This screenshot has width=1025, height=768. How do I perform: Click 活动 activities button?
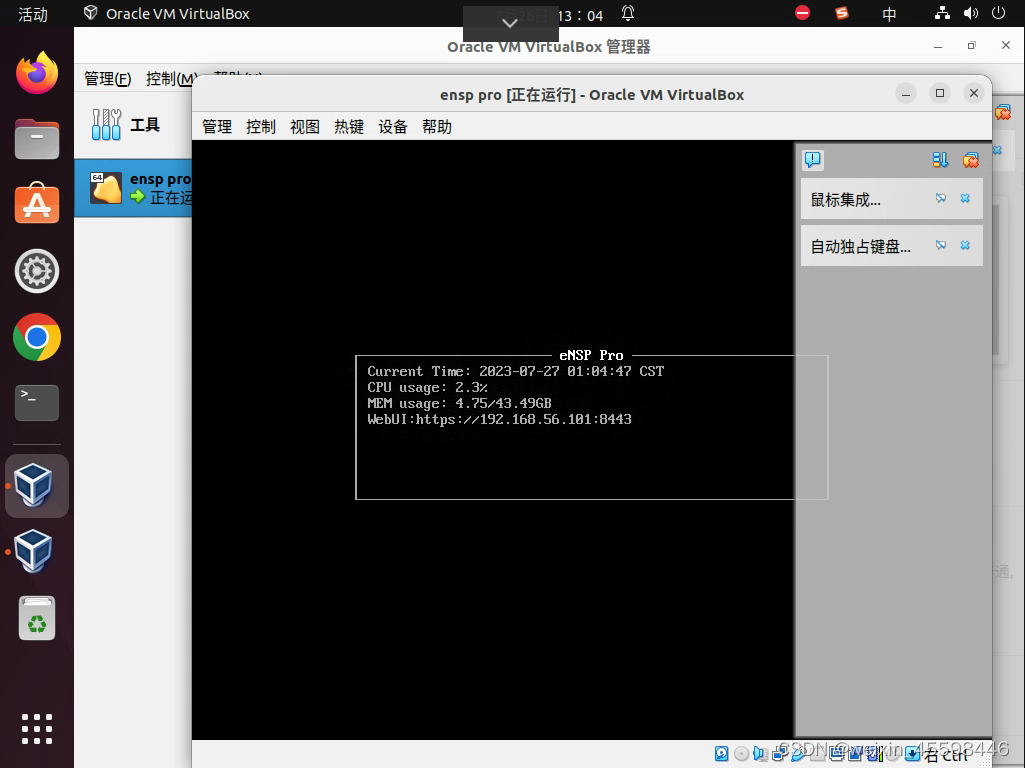pyautogui.click(x=33, y=14)
